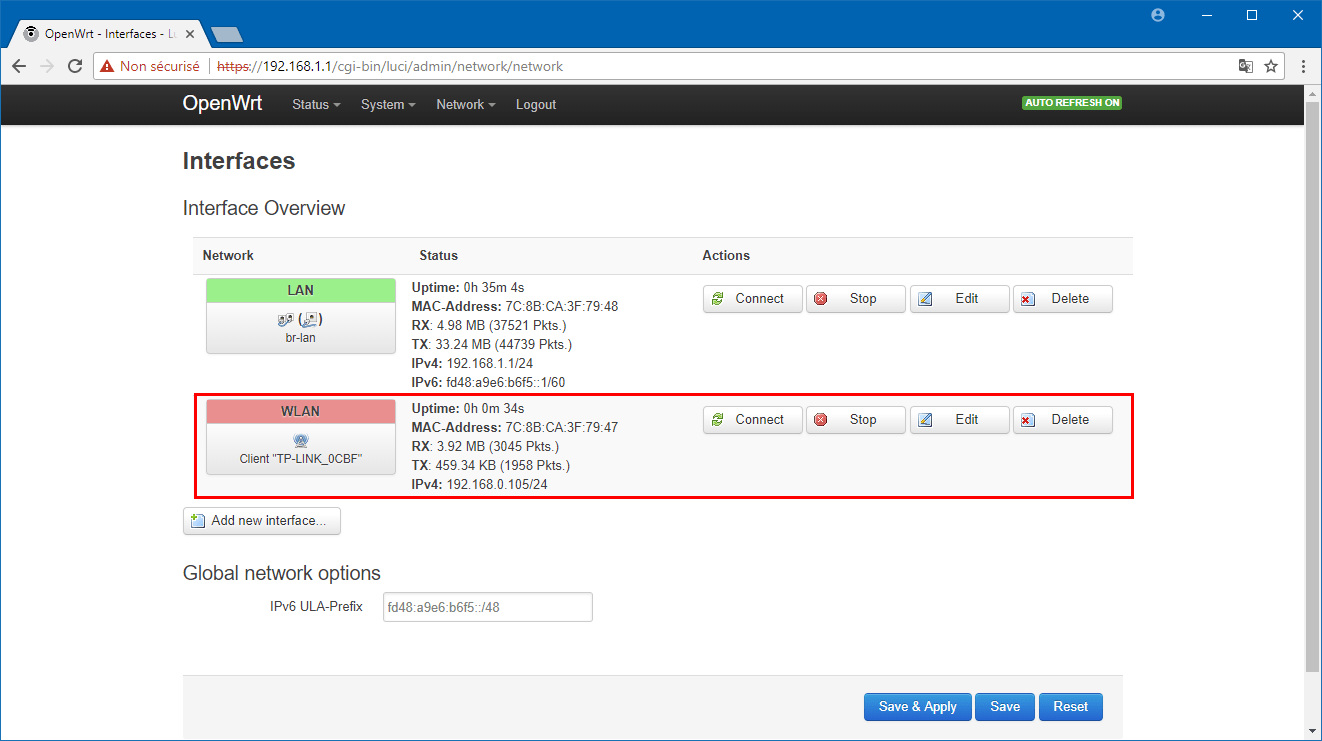The width and height of the screenshot is (1322, 741).
Task: Click LAN RX 4.98 MB text
Action: point(490,326)
